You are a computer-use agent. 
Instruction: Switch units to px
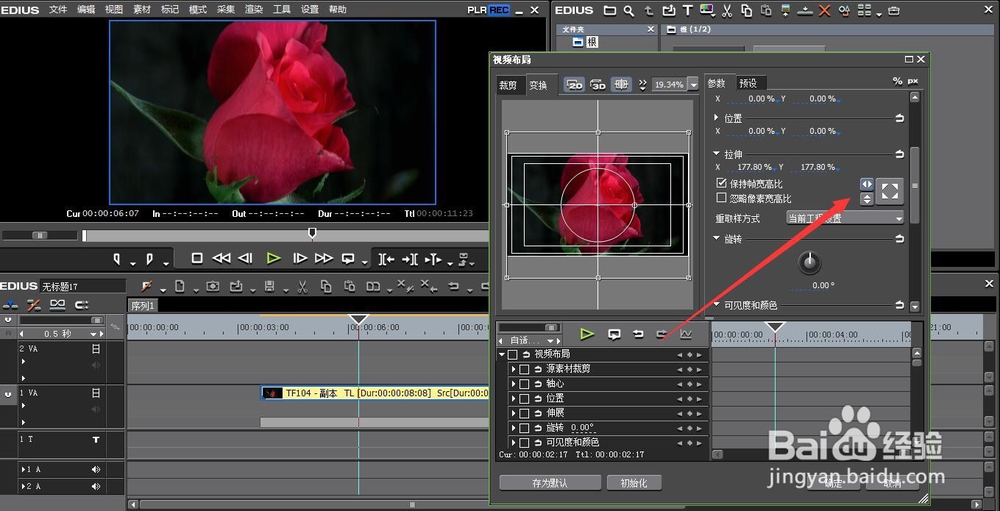click(x=913, y=81)
